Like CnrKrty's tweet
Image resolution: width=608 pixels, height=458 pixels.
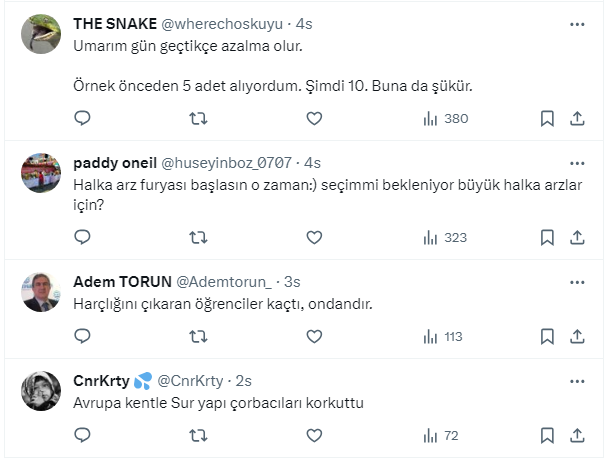tap(314, 435)
